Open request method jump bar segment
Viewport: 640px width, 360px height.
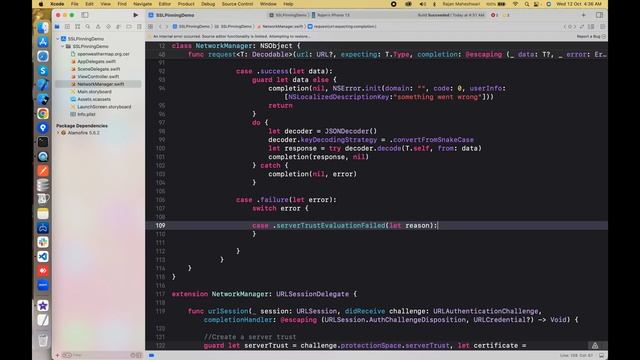coord(342,27)
